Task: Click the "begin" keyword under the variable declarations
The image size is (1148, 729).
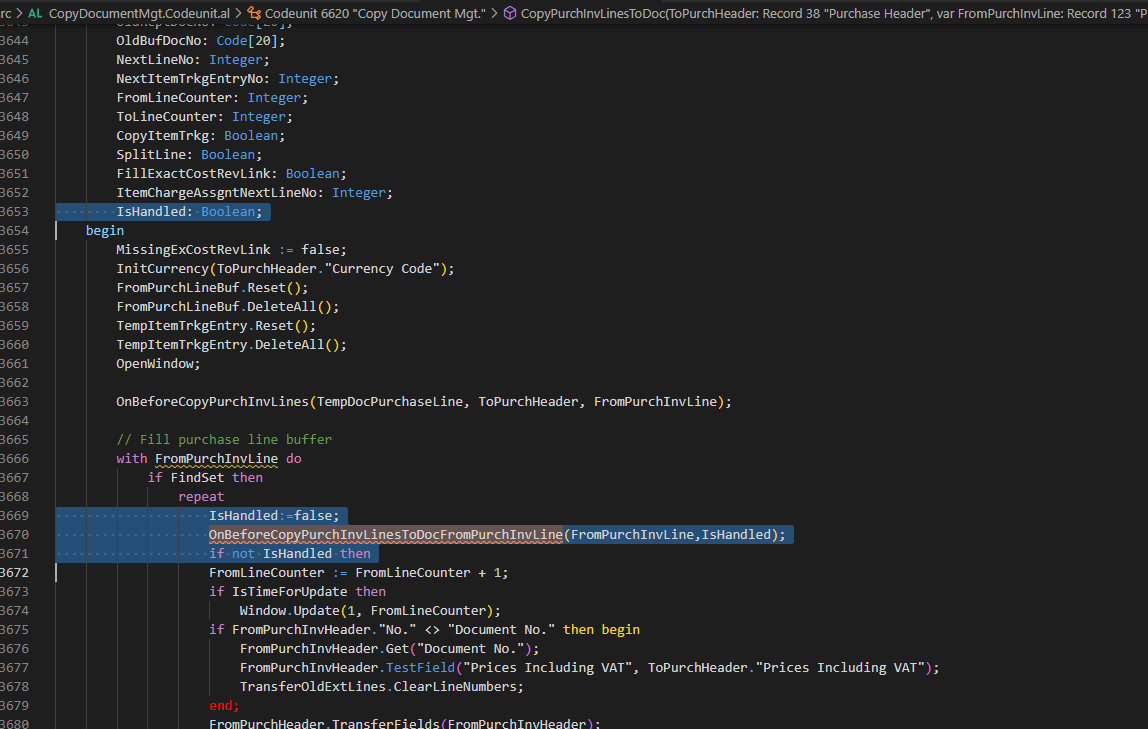Action: [x=104, y=230]
